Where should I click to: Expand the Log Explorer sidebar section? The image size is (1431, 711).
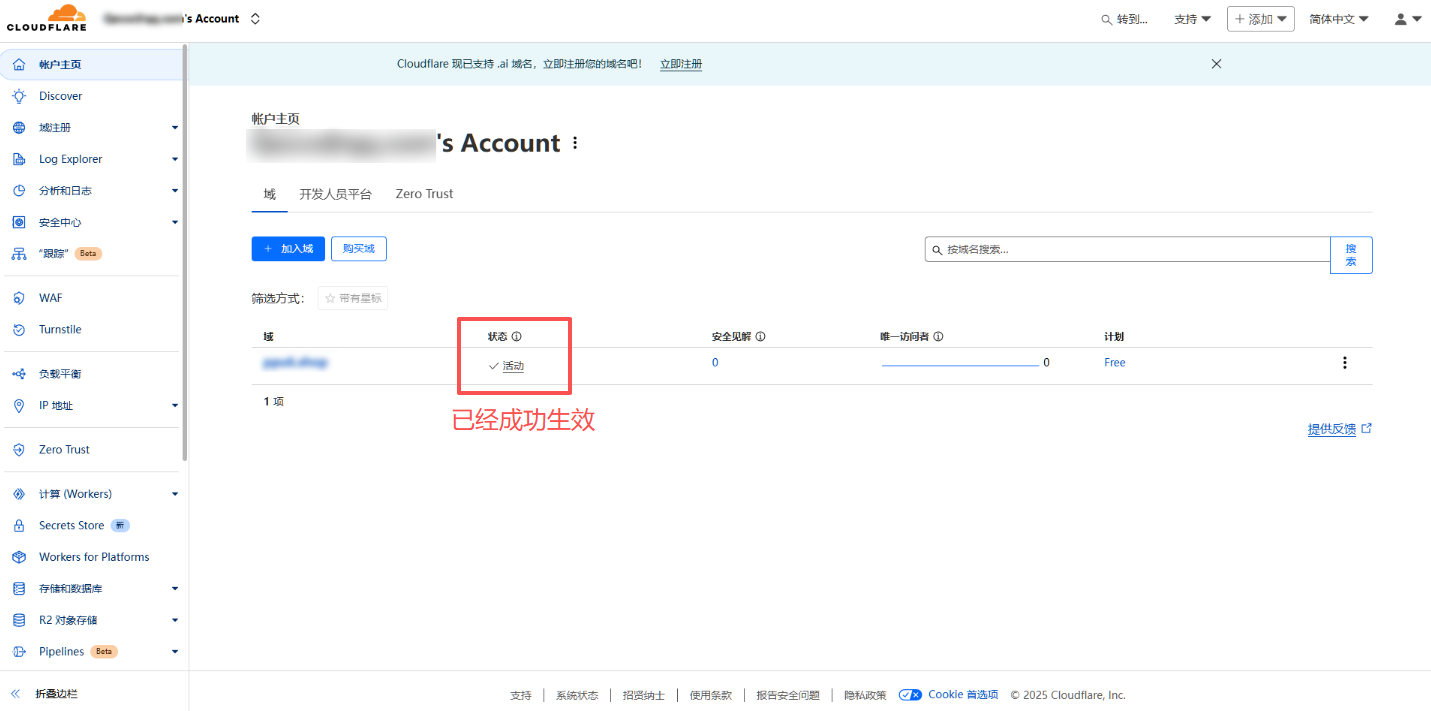[x=175, y=159]
